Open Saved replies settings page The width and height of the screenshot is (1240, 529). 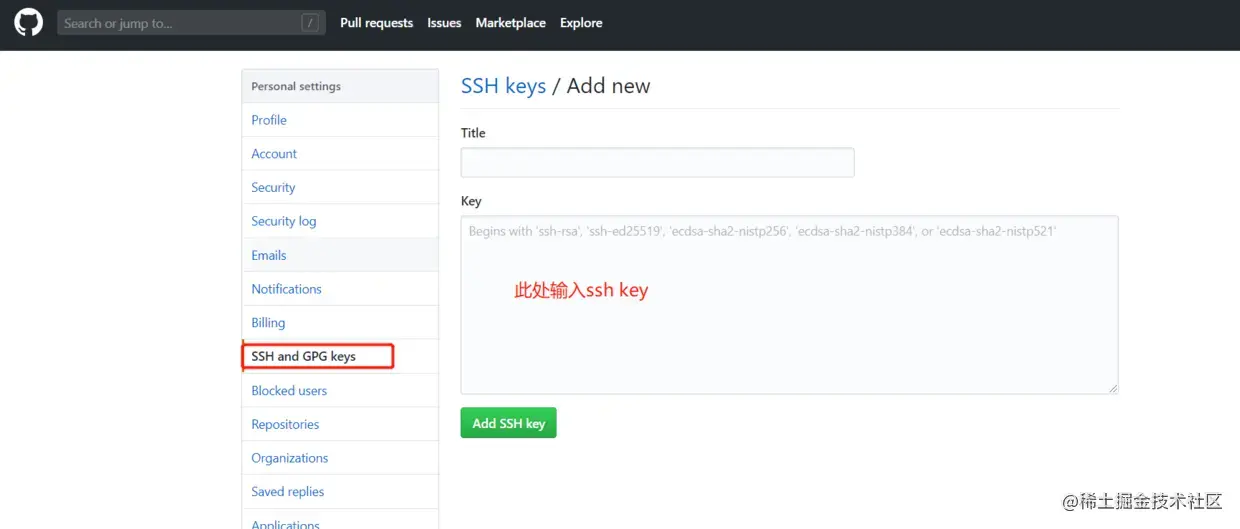(x=340, y=492)
